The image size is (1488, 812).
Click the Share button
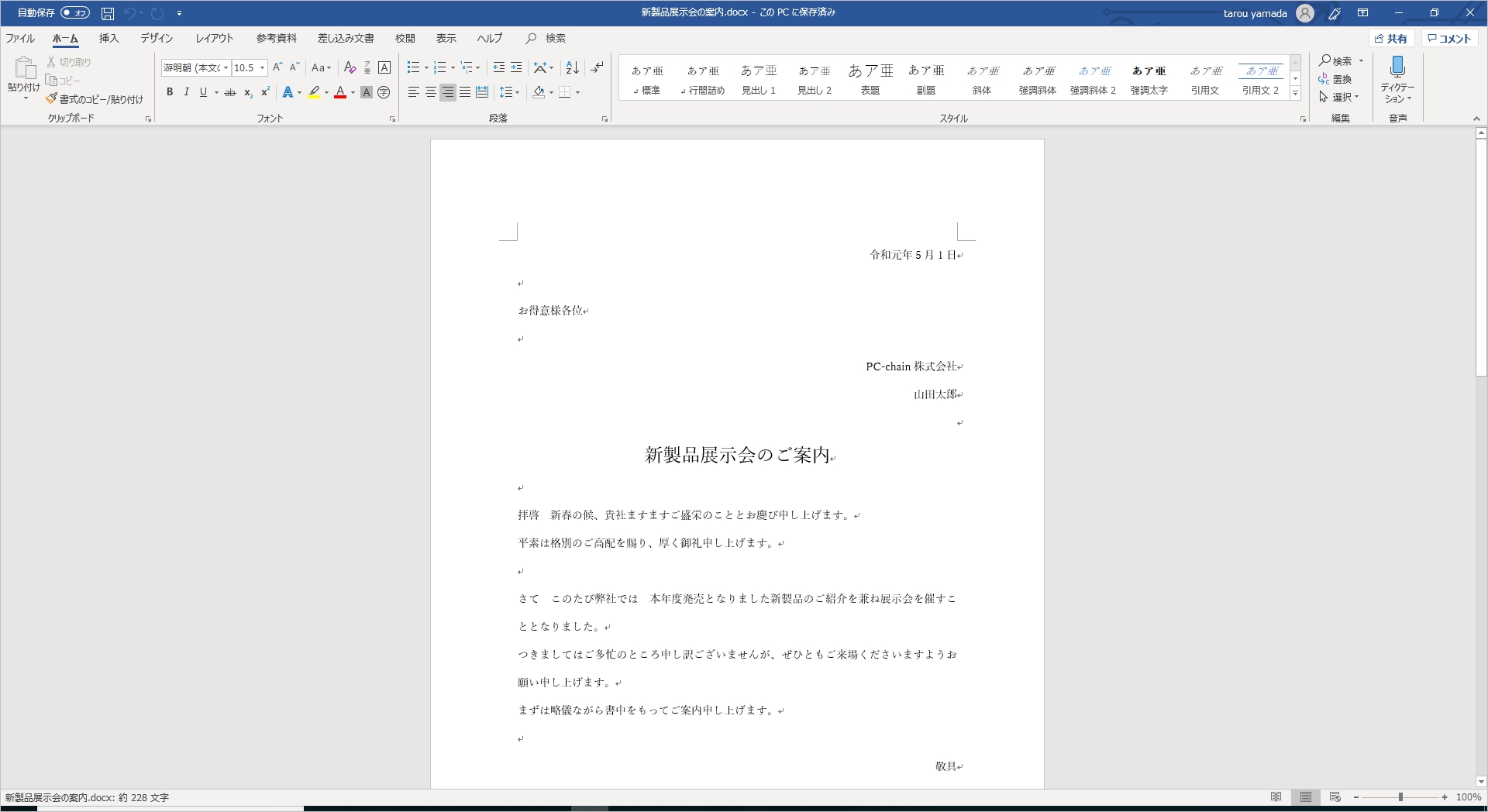tap(1392, 38)
